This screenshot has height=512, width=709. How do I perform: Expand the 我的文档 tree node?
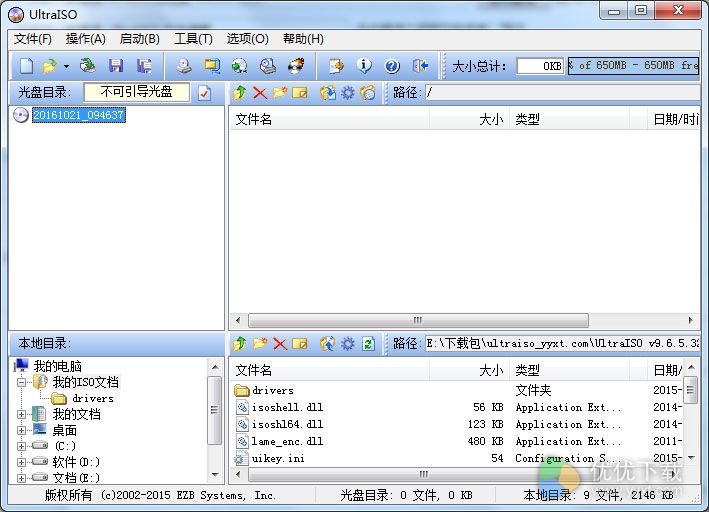[21, 414]
